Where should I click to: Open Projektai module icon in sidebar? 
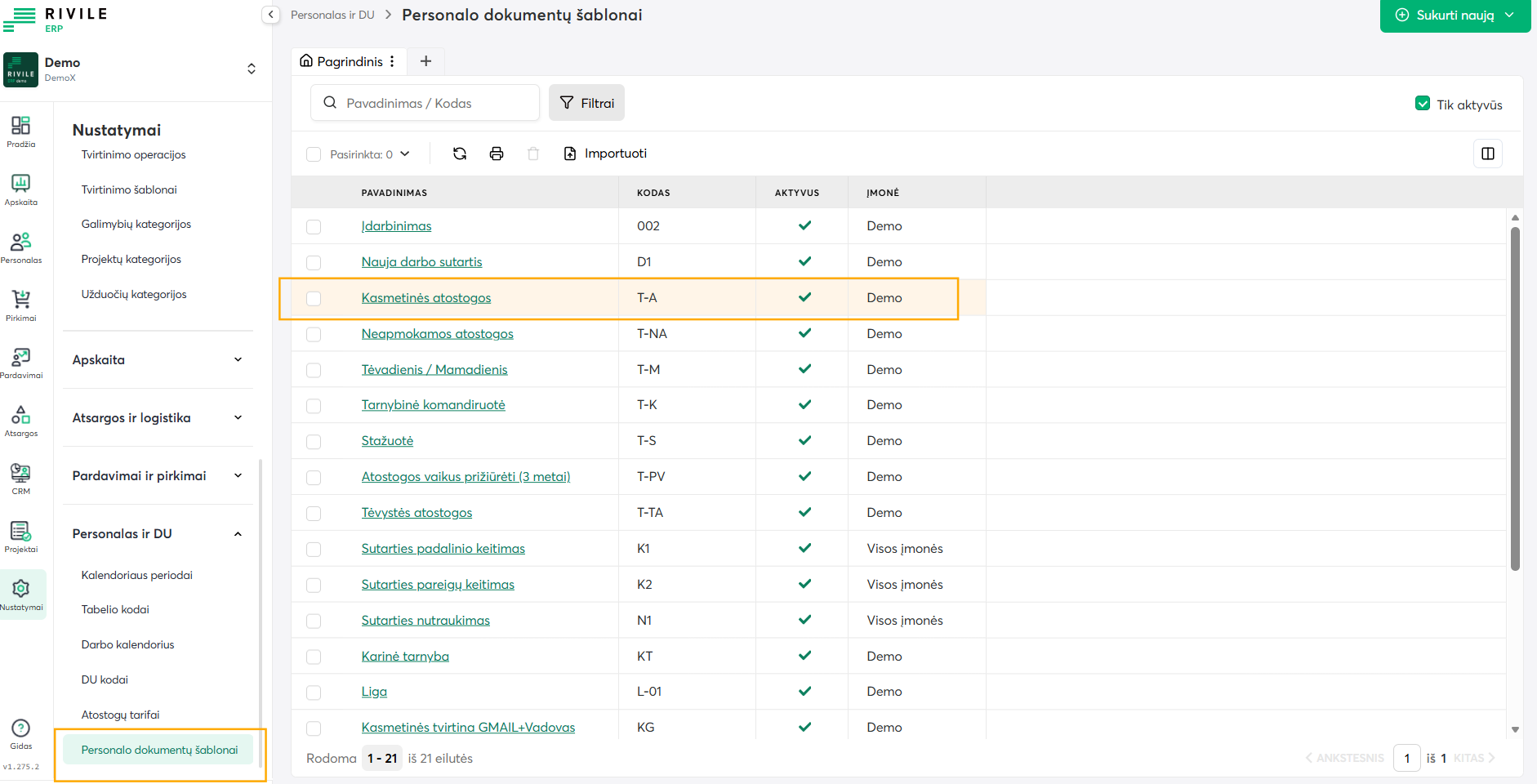tap(21, 537)
